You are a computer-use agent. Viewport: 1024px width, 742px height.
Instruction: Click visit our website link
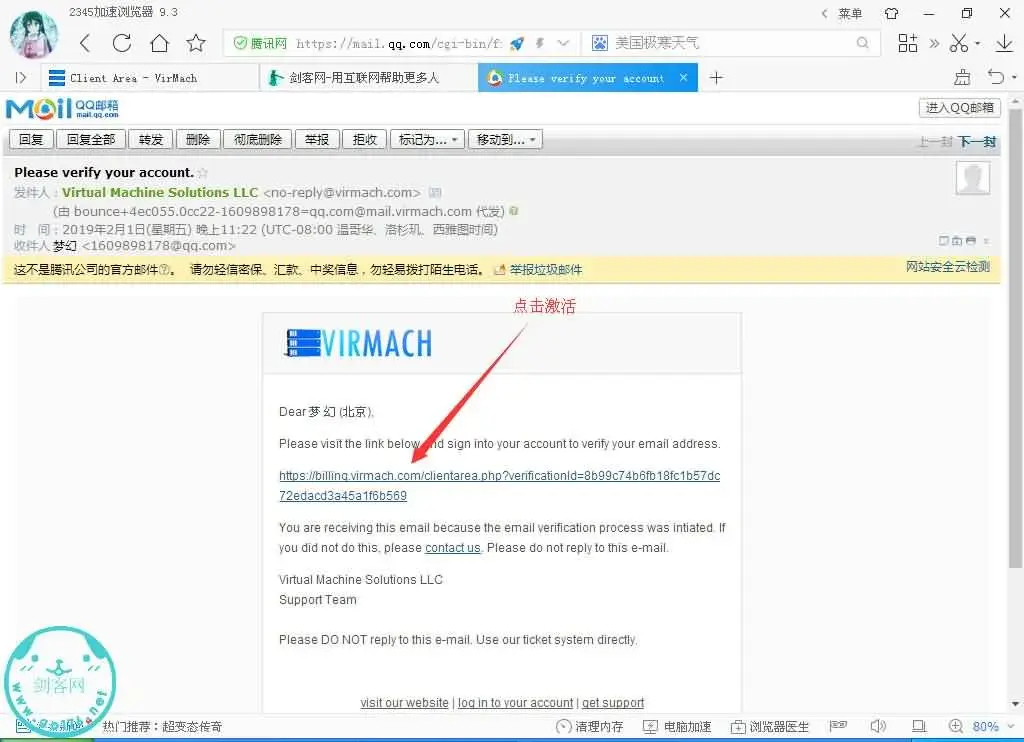point(404,703)
